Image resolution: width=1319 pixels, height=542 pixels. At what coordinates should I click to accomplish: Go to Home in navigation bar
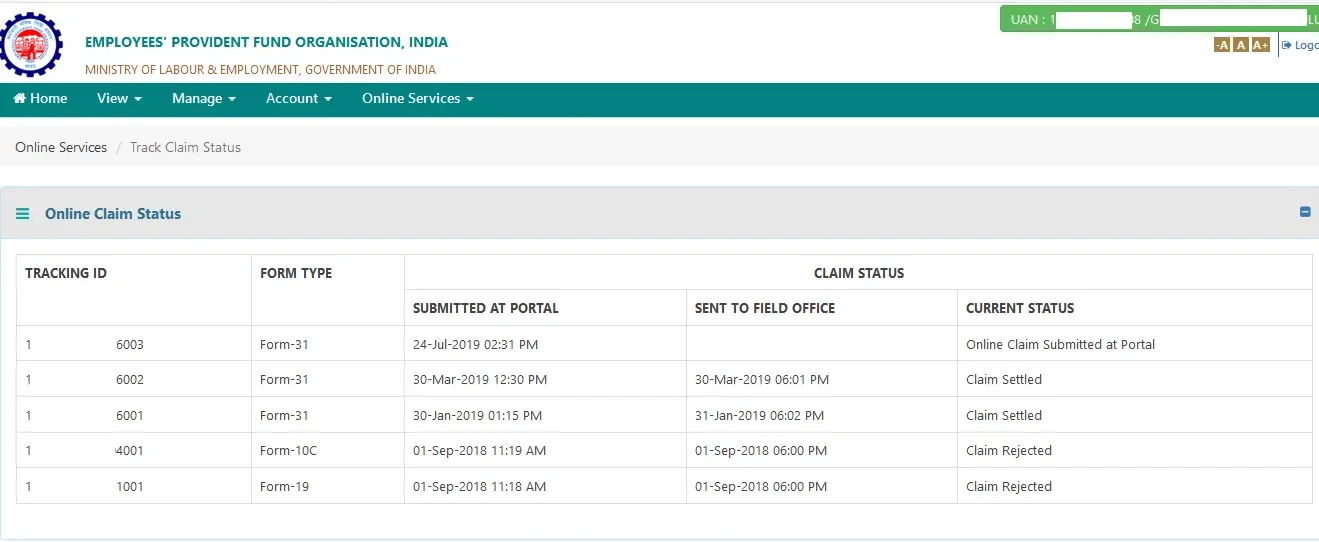pos(41,98)
